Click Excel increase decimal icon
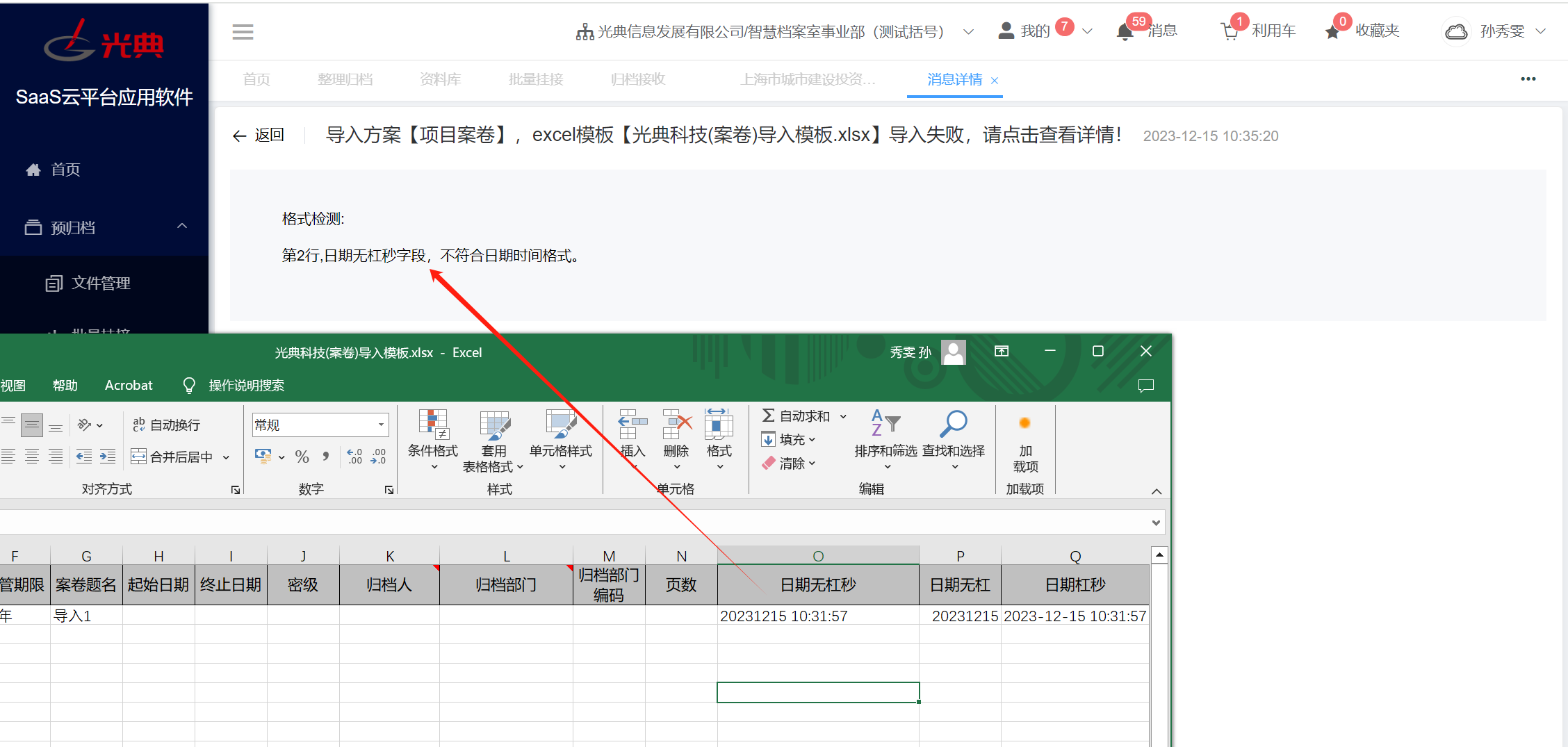 pos(354,457)
